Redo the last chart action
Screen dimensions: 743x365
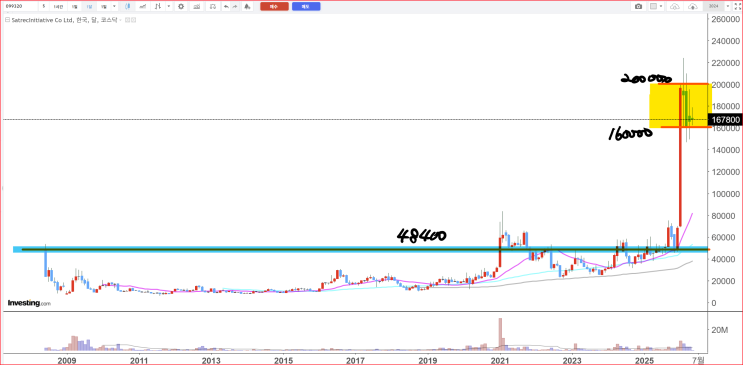click(235, 7)
